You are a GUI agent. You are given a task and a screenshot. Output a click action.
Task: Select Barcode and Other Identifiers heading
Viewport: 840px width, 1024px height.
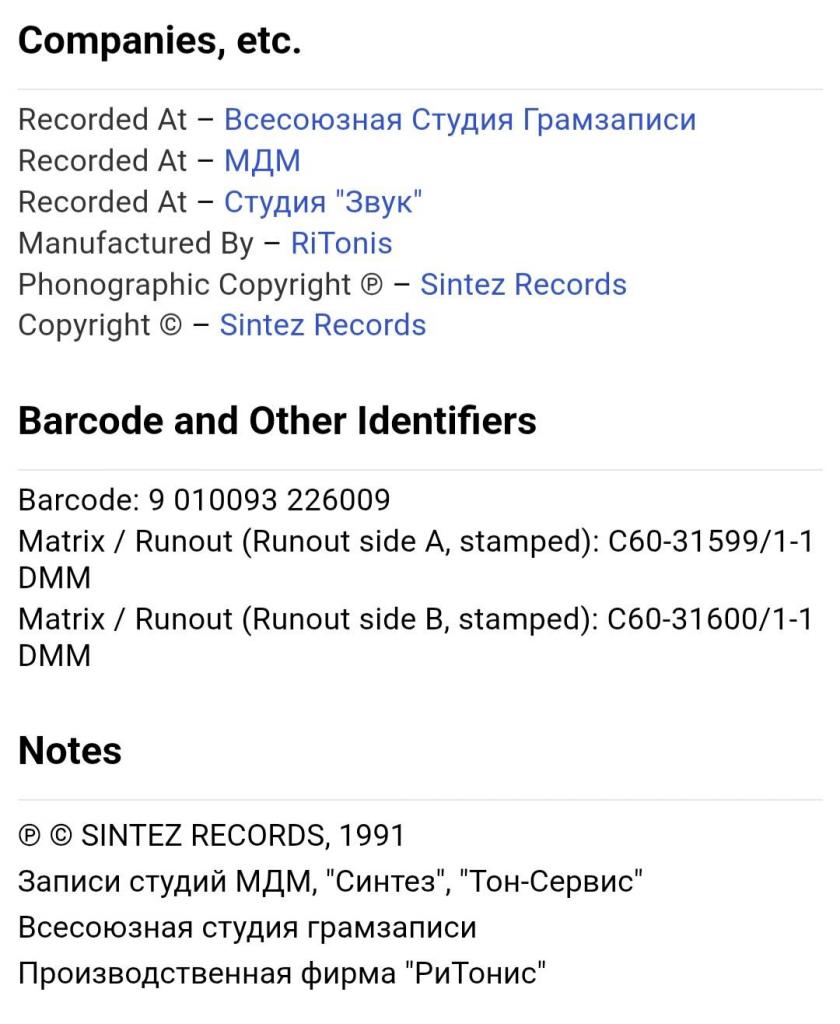[277, 421]
